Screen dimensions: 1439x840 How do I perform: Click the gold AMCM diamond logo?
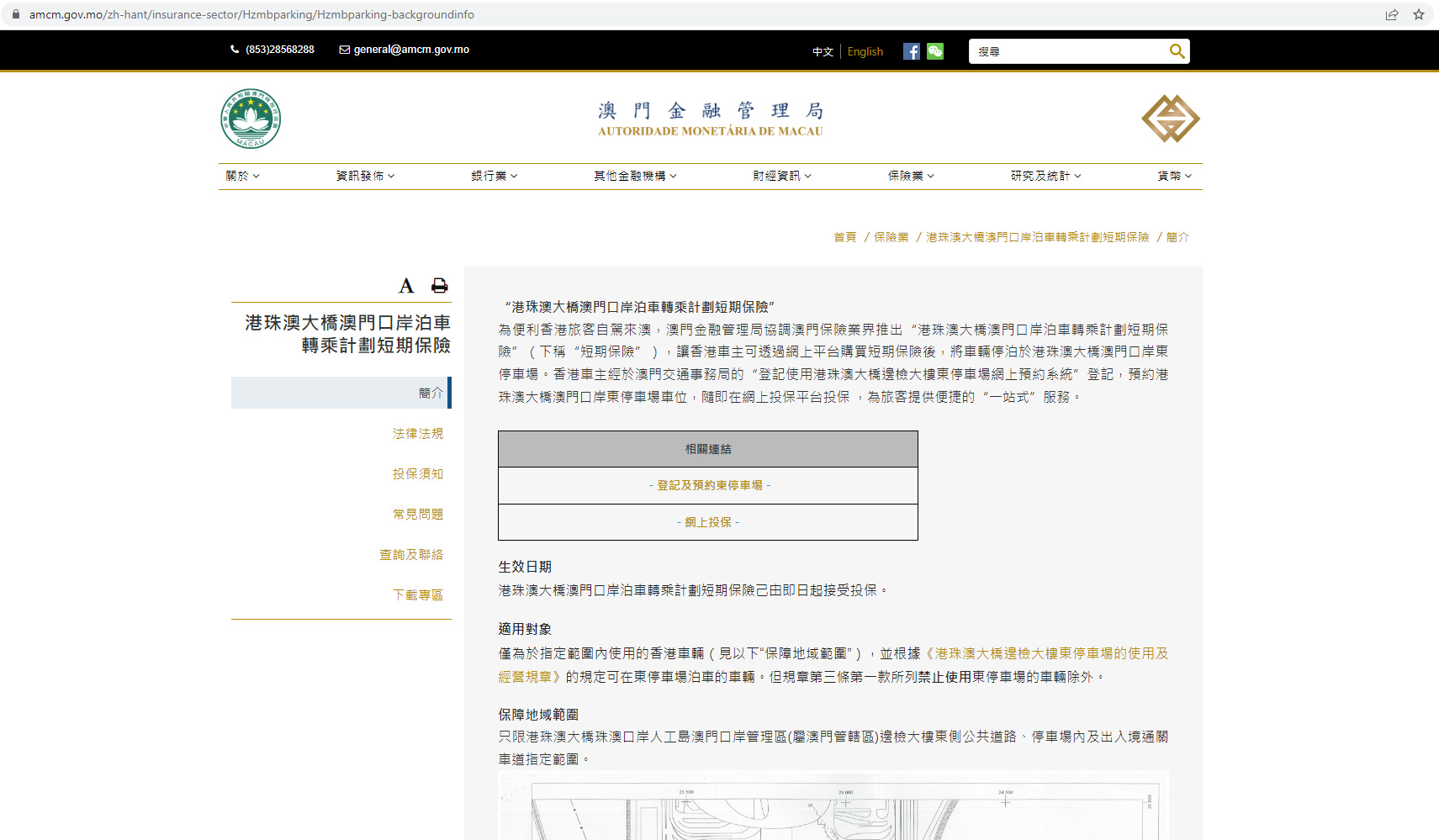(x=1170, y=119)
